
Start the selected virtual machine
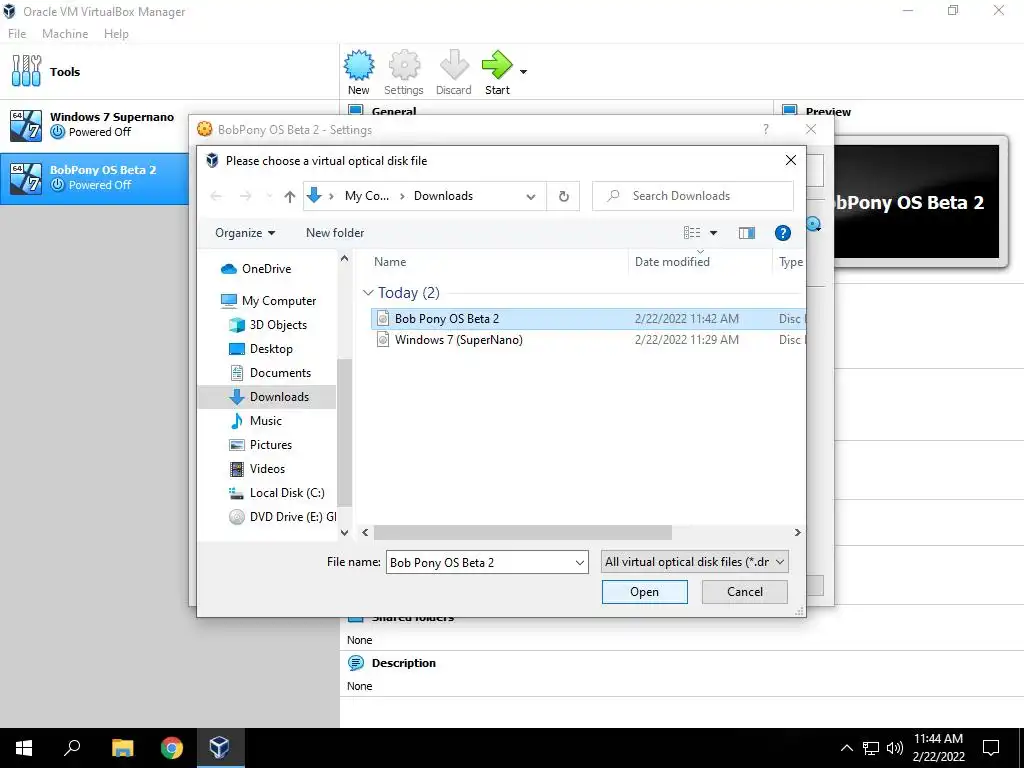pyautogui.click(x=497, y=72)
